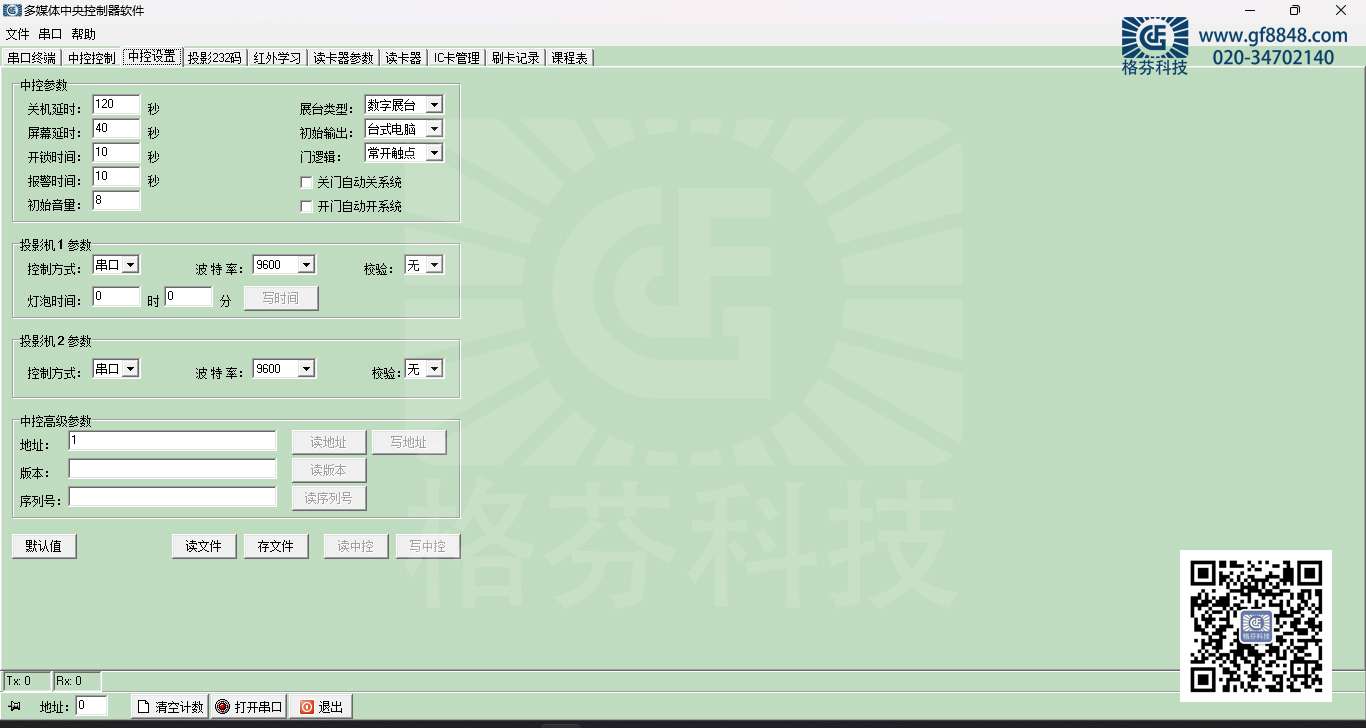
Task: Click the red 退出 exit button
Action: (x=320, y=707)
